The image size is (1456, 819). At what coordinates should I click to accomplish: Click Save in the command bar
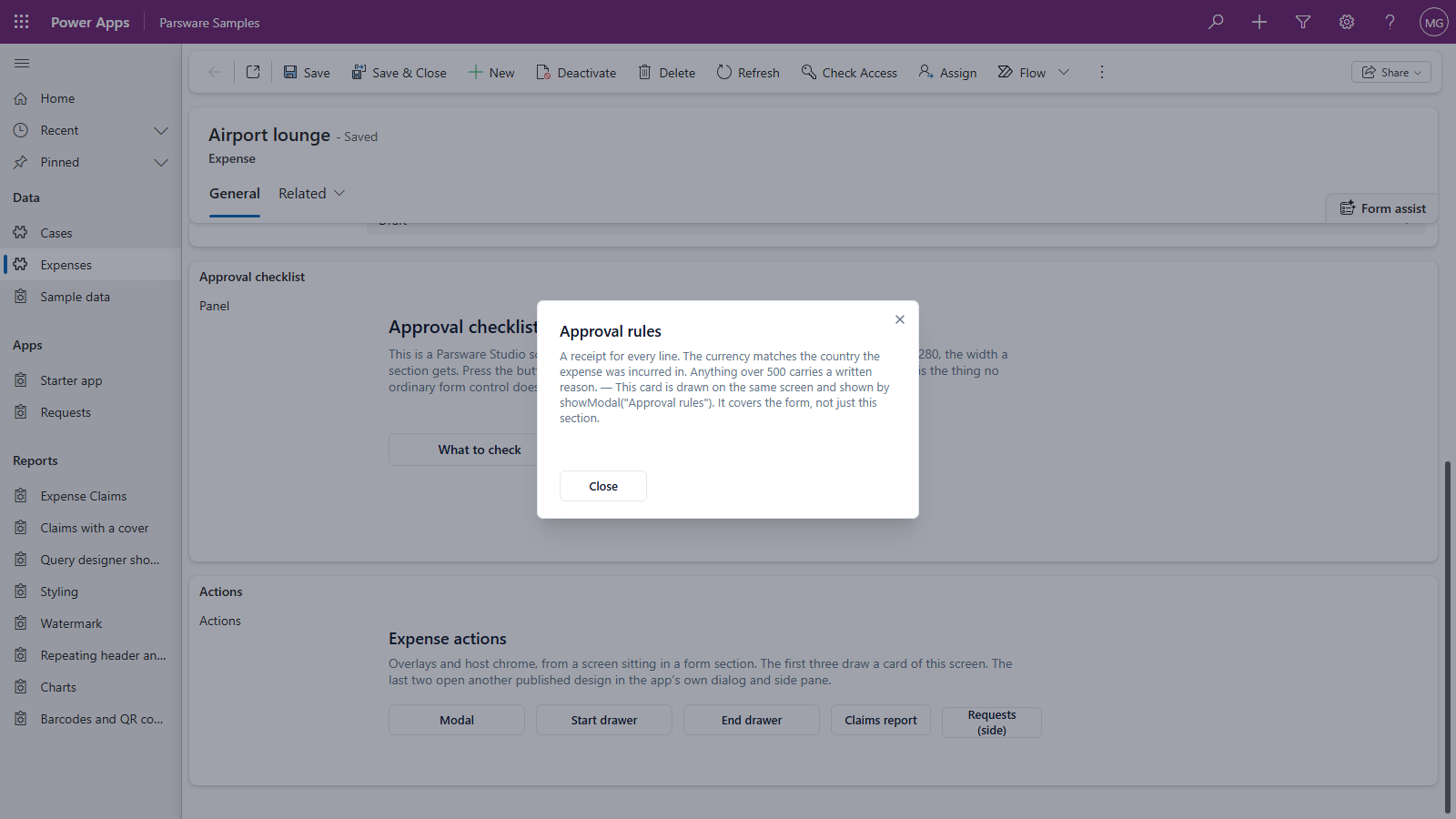click(x=307, y=72)
